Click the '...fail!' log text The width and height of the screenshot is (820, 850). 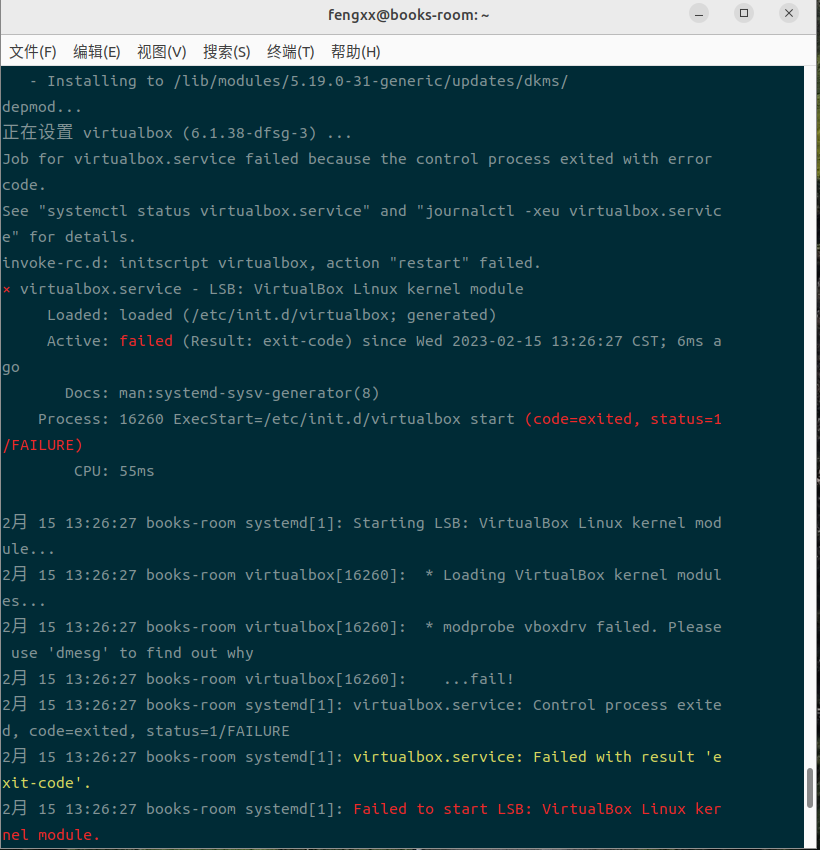point(479,679)
